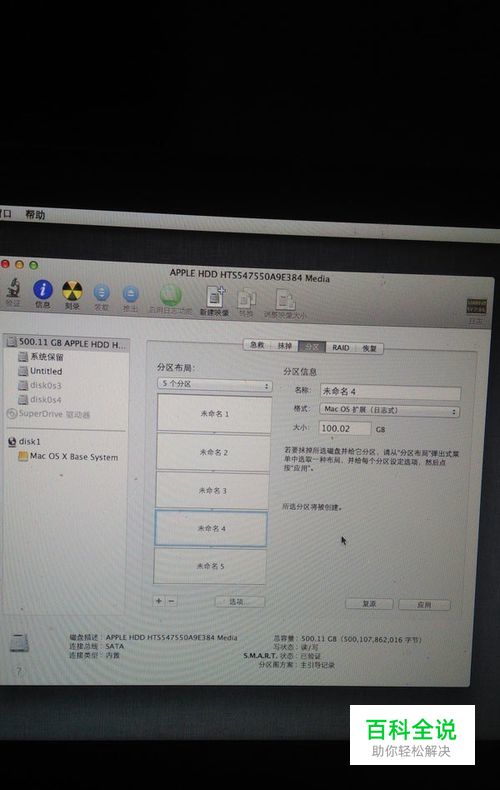The image size is (500, 790).
Task: Select the 500.11 GB APPLE HDD disk
Action: tap(67, 343)
